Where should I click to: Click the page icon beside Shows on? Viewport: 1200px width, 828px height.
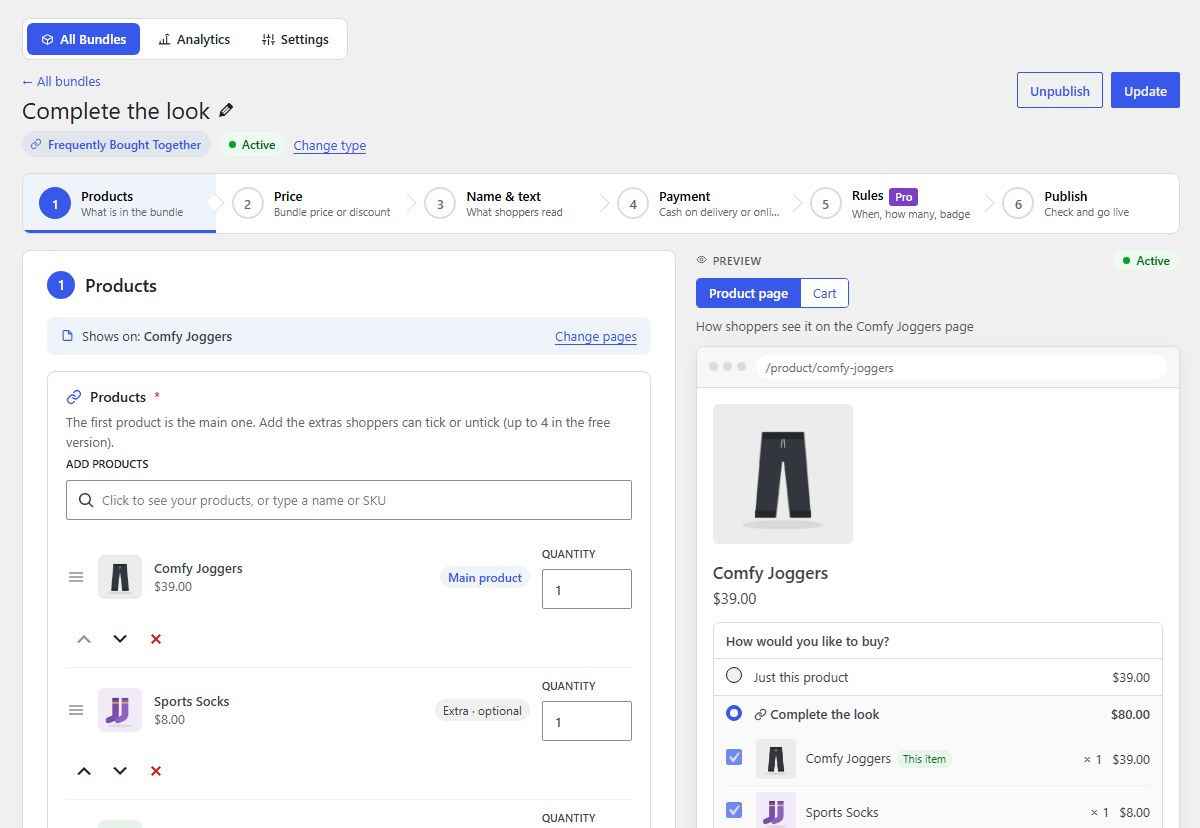tap(68, 336)
